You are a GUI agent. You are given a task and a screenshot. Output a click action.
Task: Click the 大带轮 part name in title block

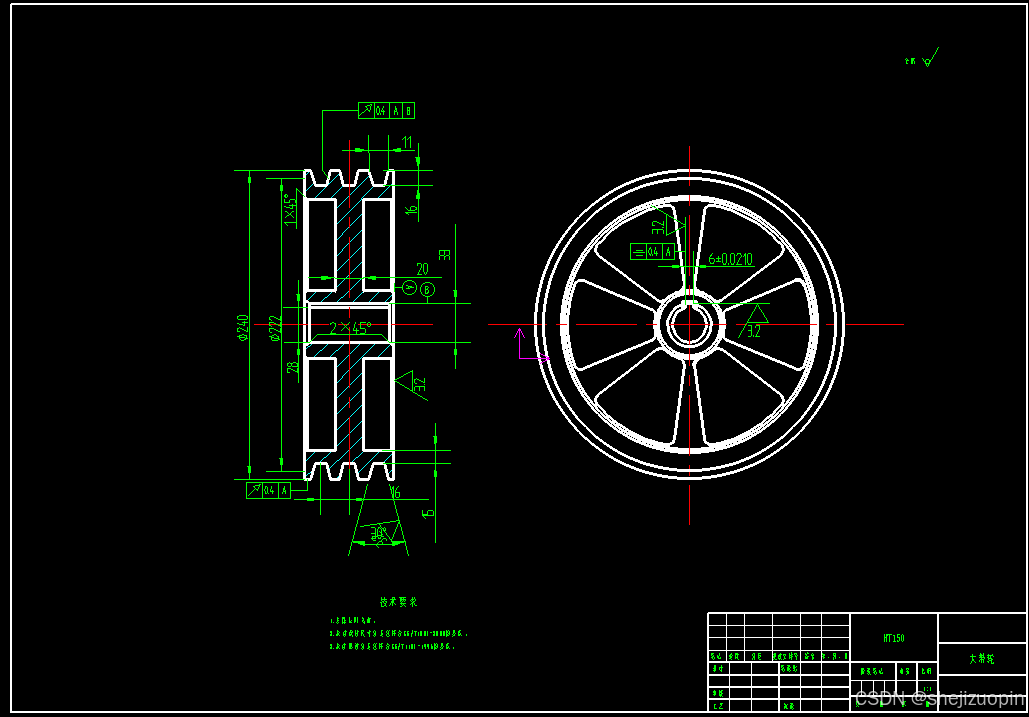pos(982,659)
